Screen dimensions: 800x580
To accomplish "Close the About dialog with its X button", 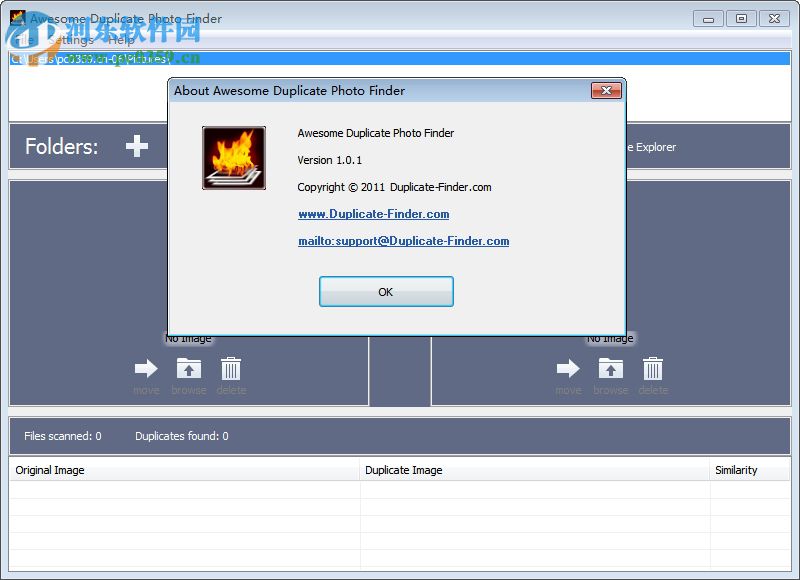I will coord(608,91).
